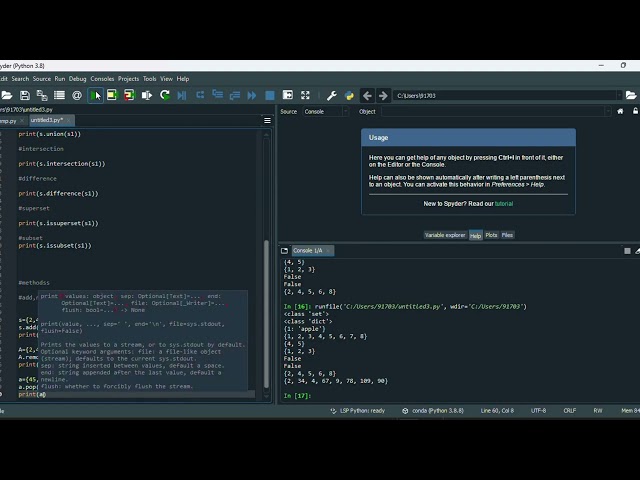Run selection or current line icon
This screenshot has height=480, width=640.
(x=147, y=96)
